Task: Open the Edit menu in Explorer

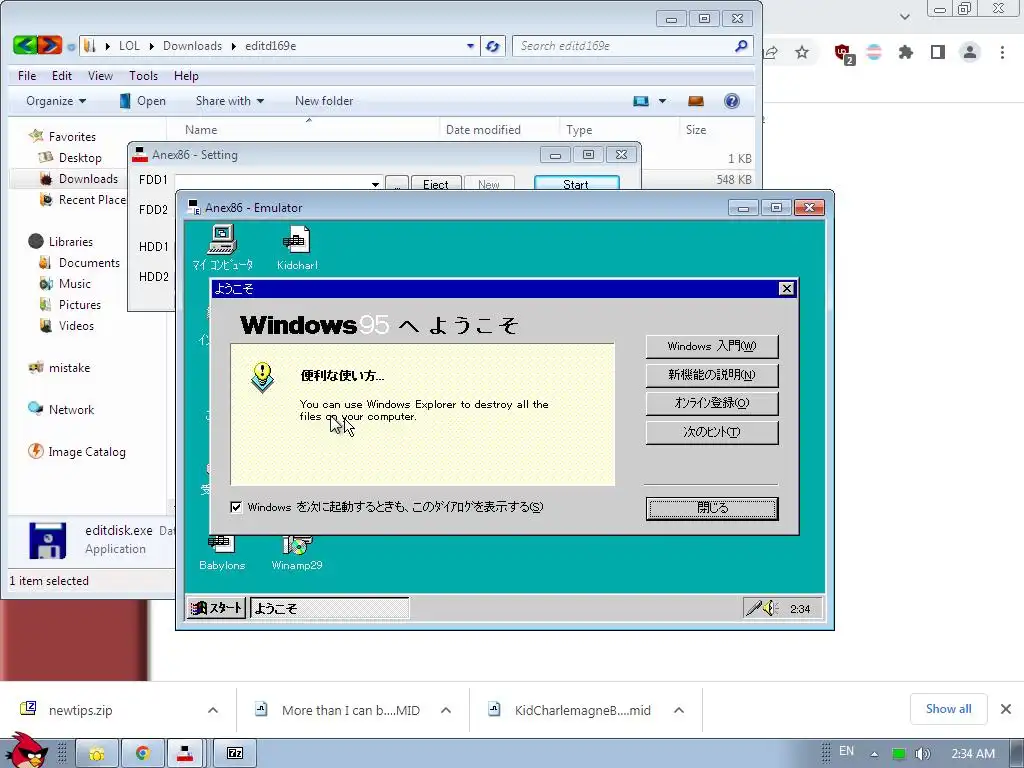Action: click(61, 76)
